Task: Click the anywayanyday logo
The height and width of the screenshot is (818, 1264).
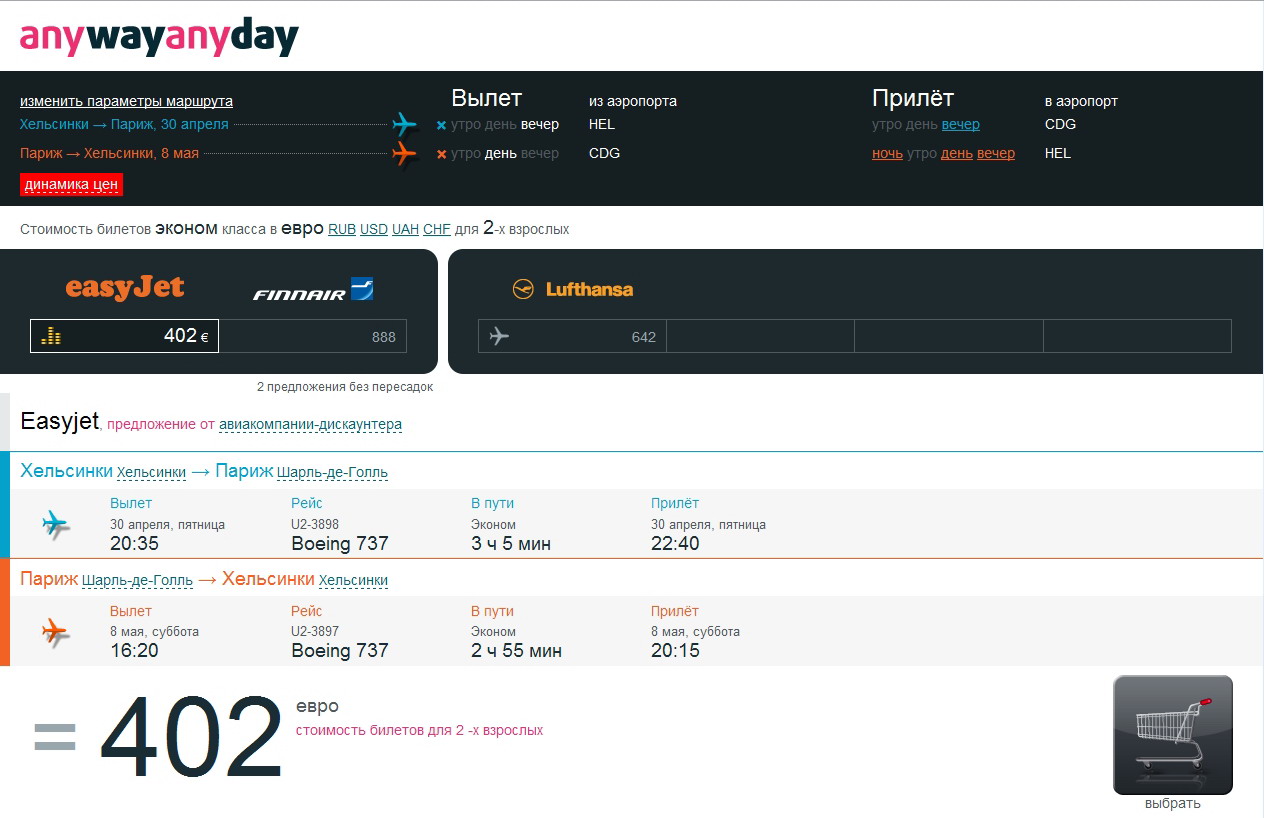Action: pos(159,37)
